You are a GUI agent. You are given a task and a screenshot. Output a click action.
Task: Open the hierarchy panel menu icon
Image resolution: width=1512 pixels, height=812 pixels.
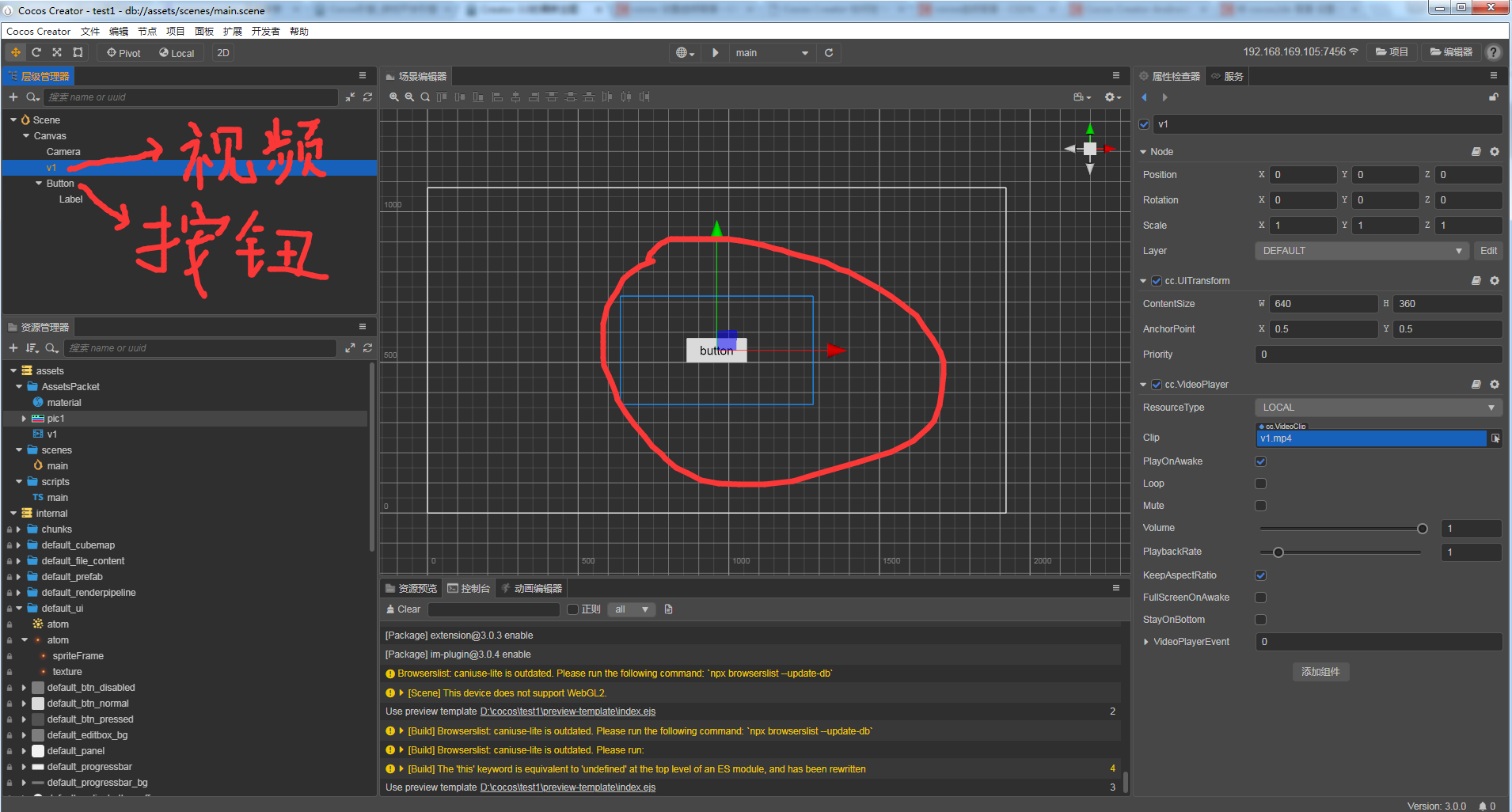point(363,75)
